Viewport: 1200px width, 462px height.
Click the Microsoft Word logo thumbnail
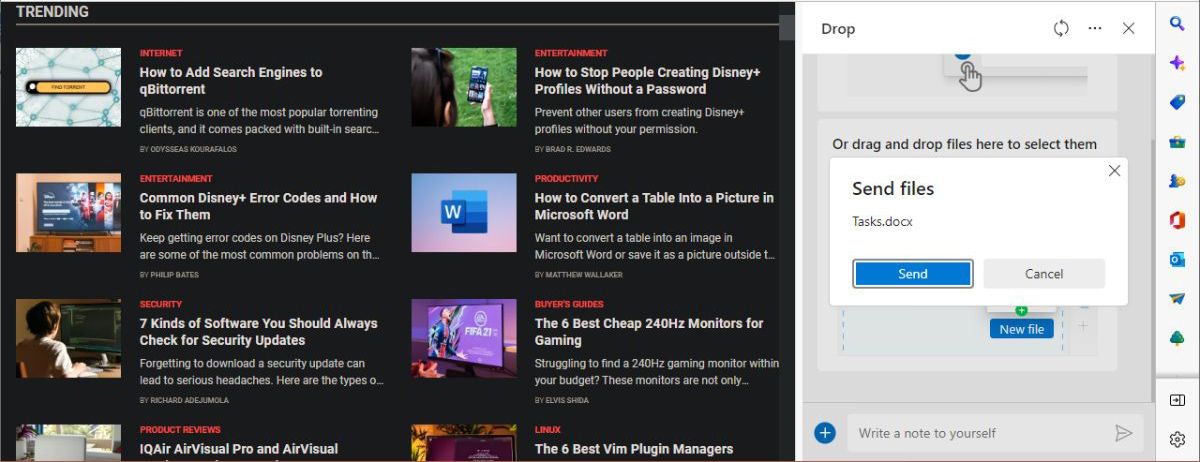464,213
